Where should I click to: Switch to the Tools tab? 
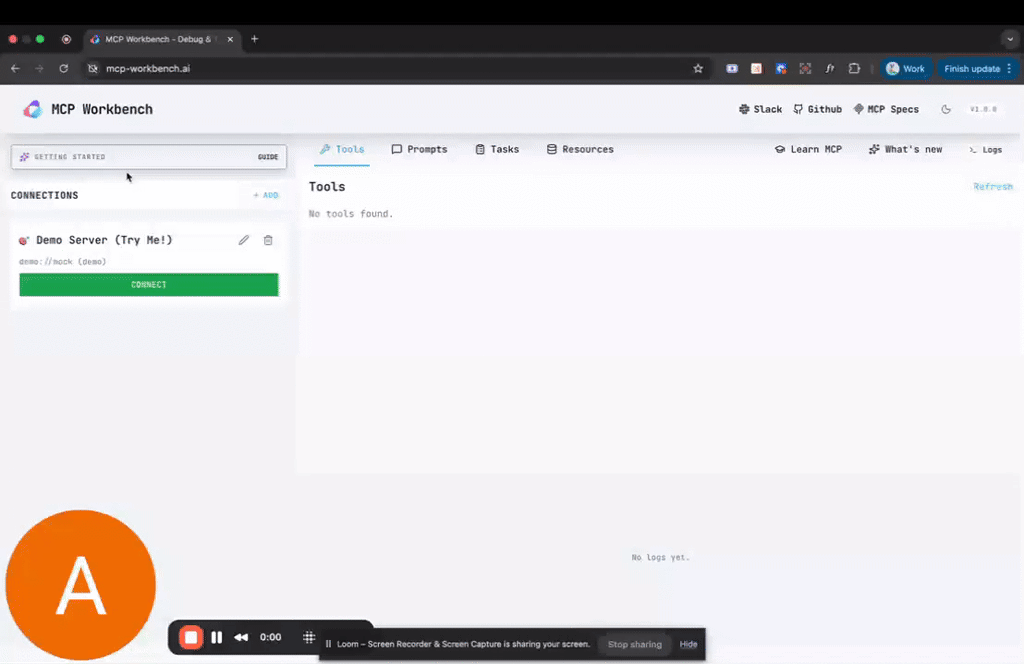[342, 150]
